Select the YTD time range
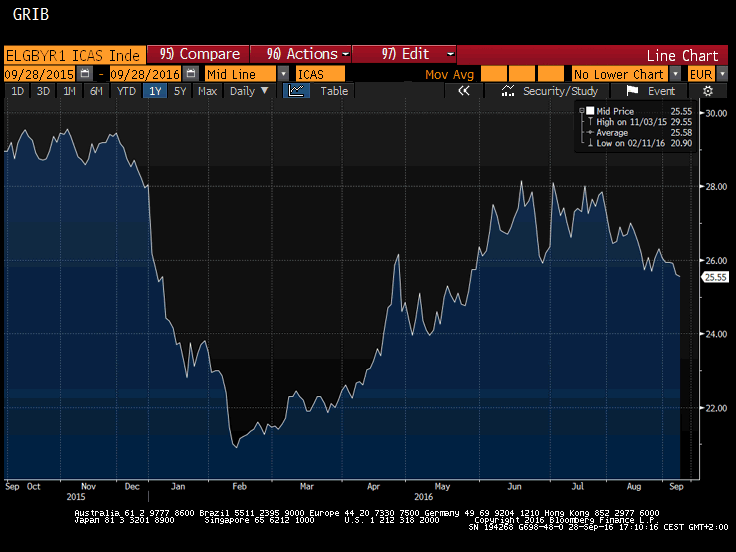Image resolution: width=736 pixels, height=552 pixels. click(126, 91)
